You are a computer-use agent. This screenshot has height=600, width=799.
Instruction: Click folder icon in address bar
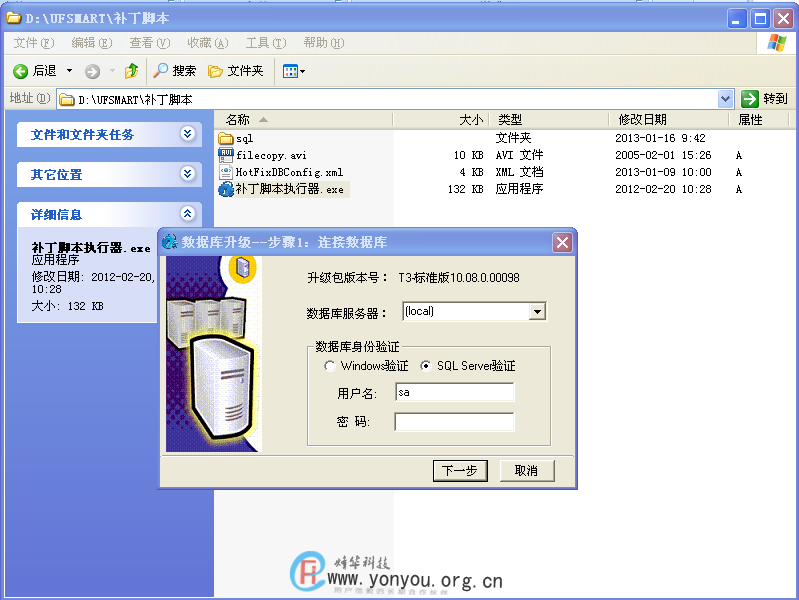coord(66,99)
